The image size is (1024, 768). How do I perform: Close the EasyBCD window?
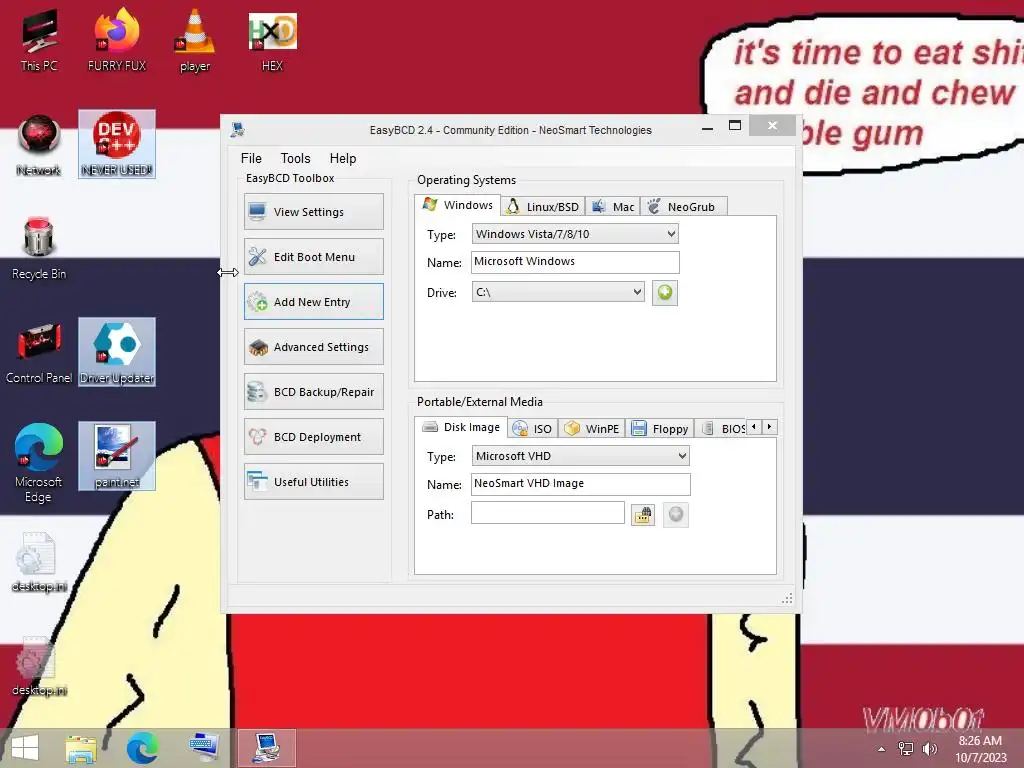[x=773, y=125]
